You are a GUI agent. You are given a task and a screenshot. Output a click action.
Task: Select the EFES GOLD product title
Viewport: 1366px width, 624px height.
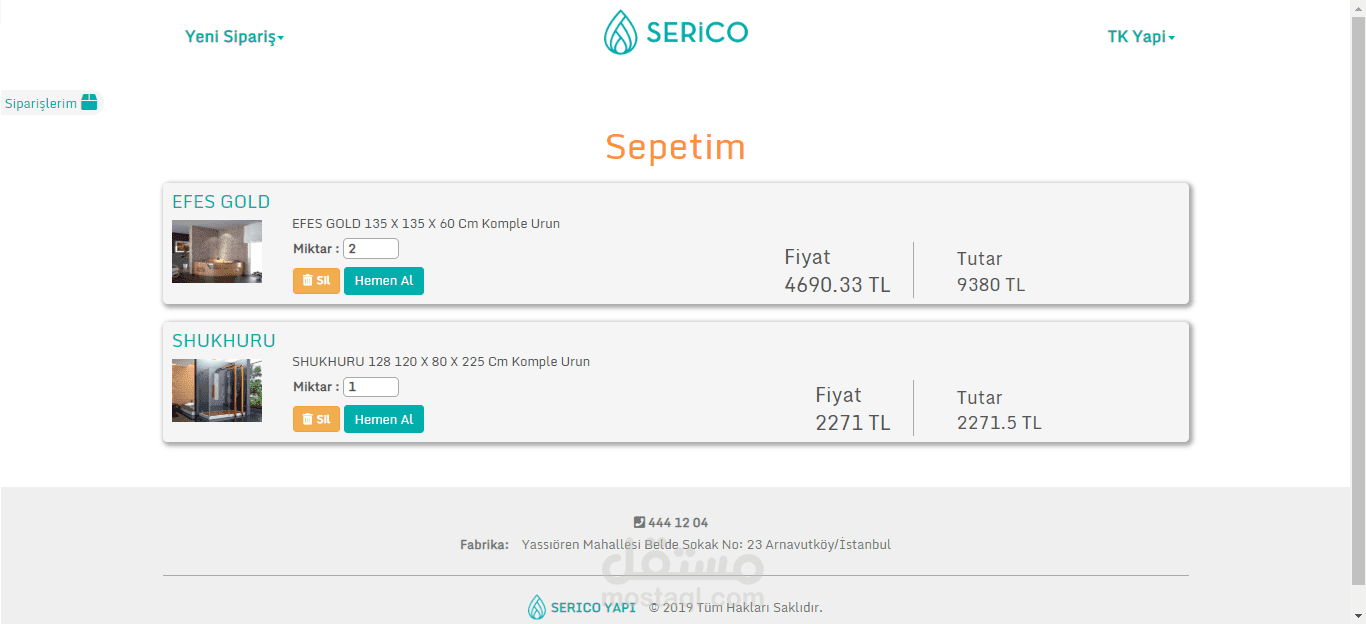pyautogui.click(x=221, y=202)
